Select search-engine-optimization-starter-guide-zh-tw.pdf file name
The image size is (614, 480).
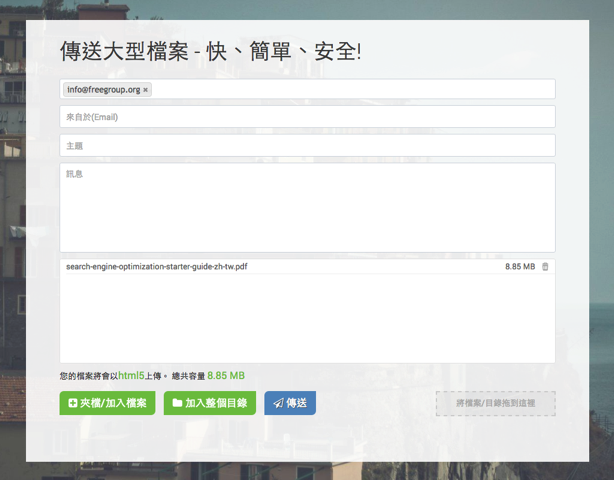pyautogui.click(x=157, y=267)
